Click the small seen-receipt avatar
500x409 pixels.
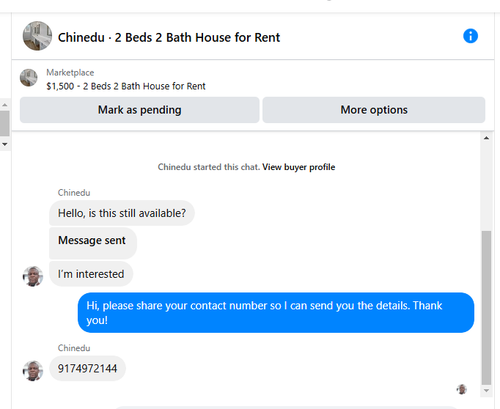(462, 389)
